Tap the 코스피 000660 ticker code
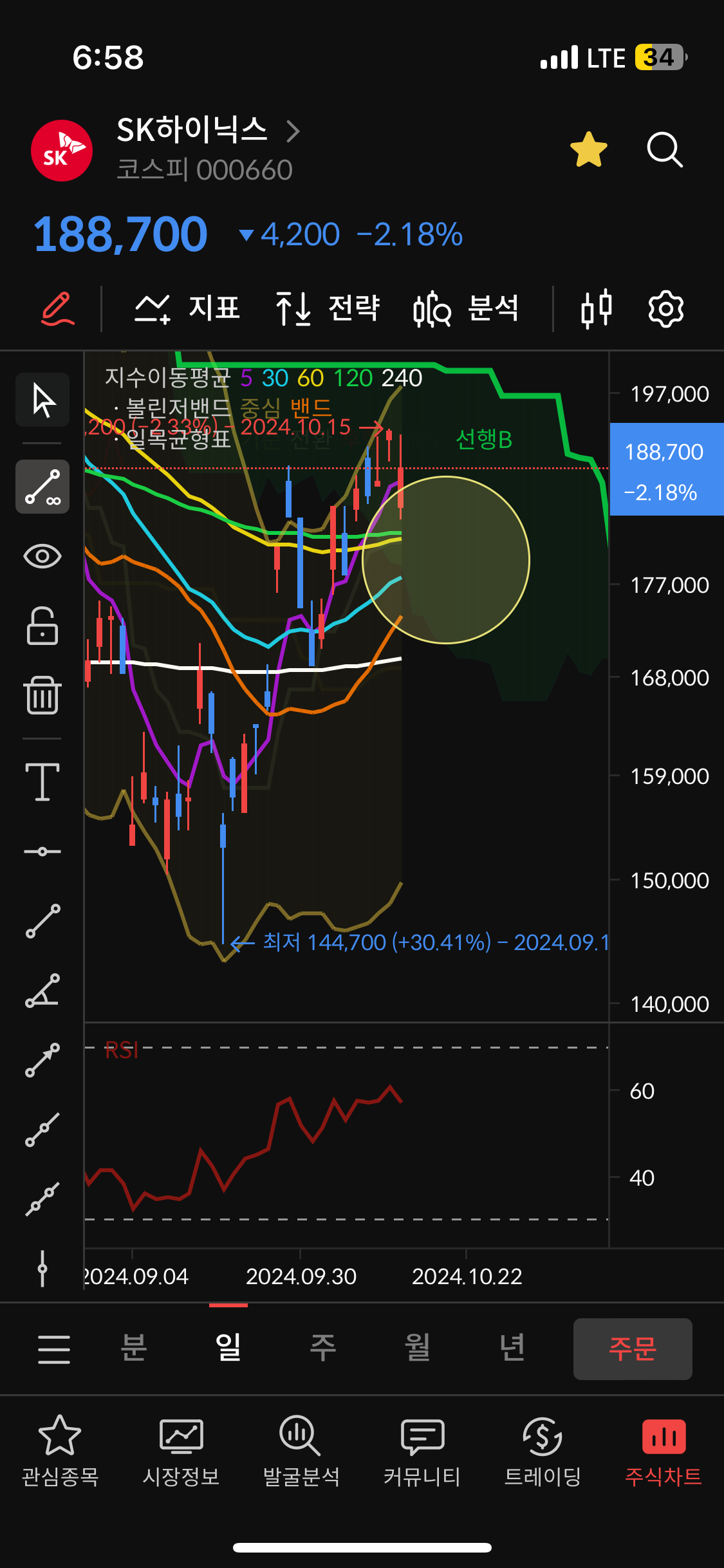Image resolution: width=724 pixels, height=1568 pixels. (x=204, y=170)
